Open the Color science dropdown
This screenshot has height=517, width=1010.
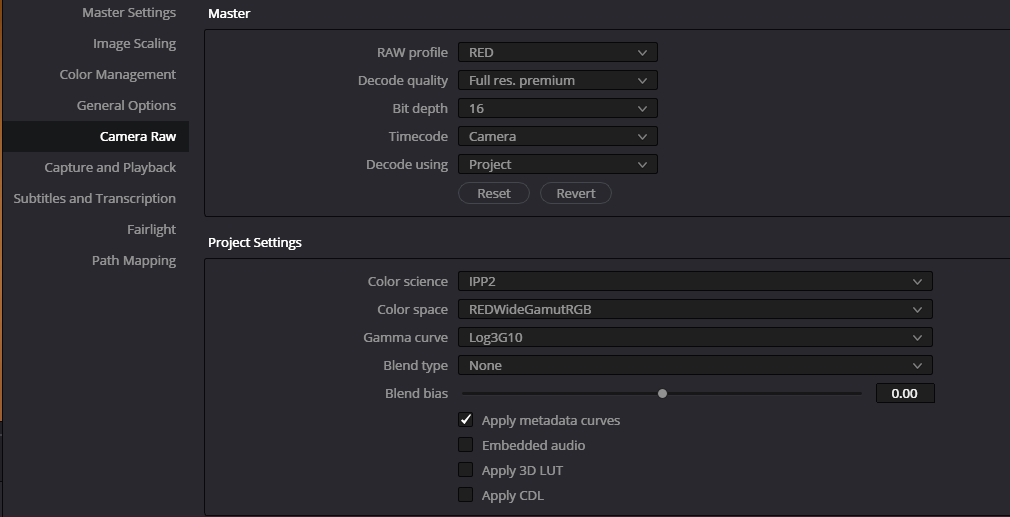point(695,281)
